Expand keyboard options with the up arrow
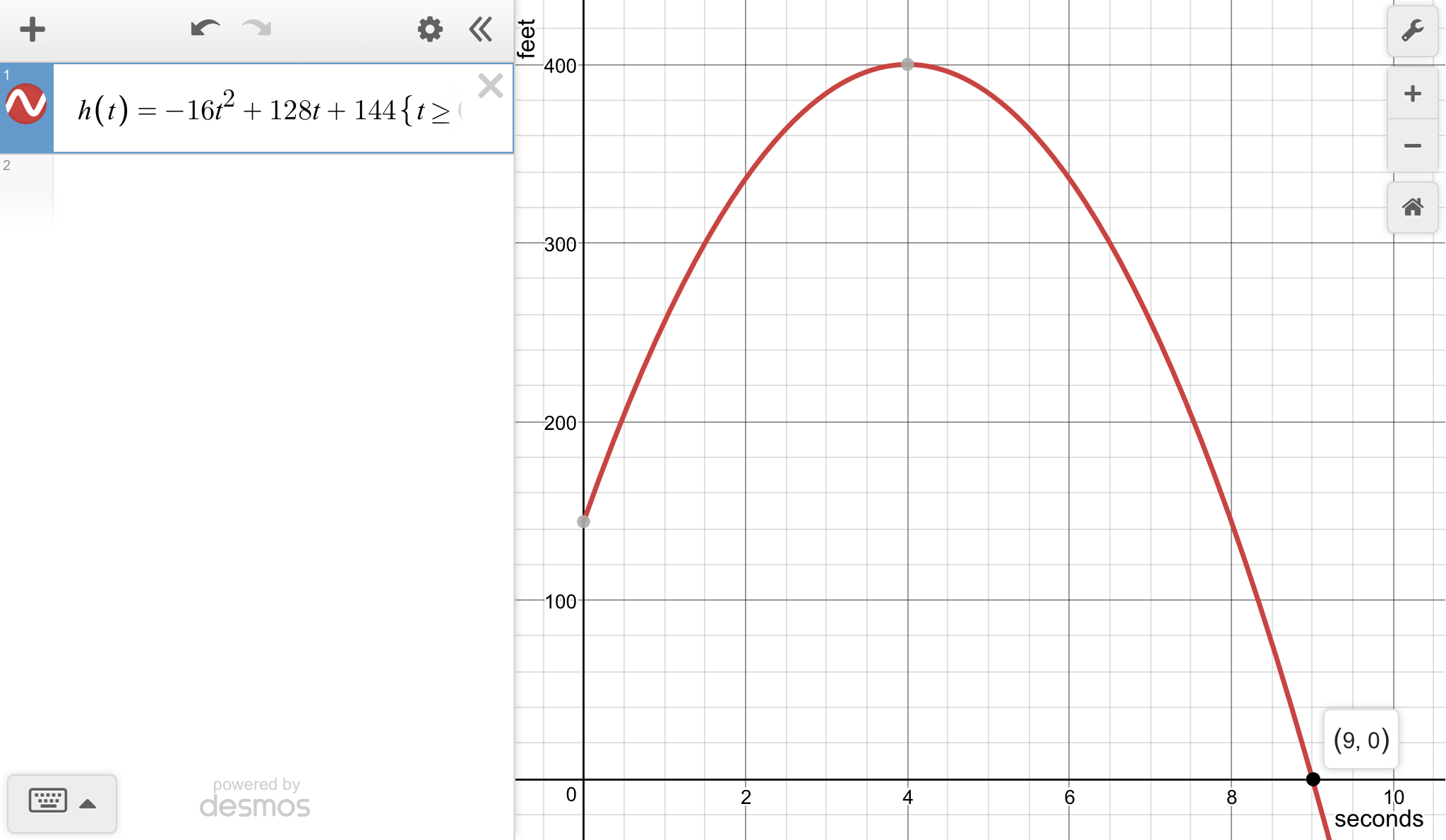The image size is (1446, 840). [88, 803]
